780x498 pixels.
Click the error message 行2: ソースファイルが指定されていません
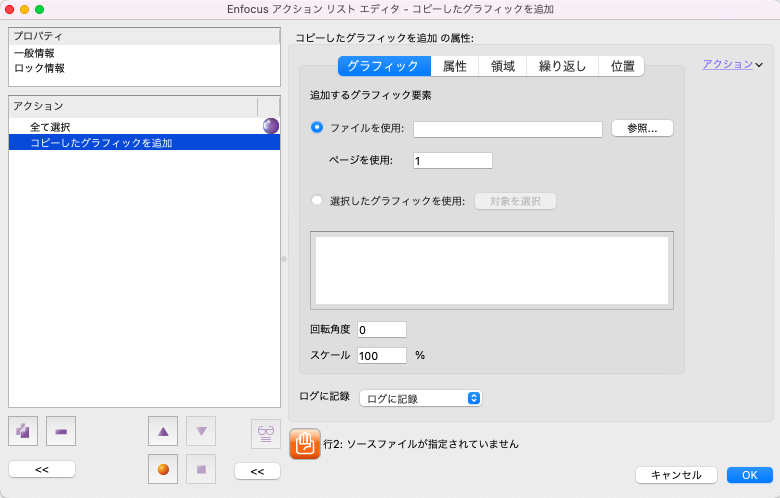421,444
